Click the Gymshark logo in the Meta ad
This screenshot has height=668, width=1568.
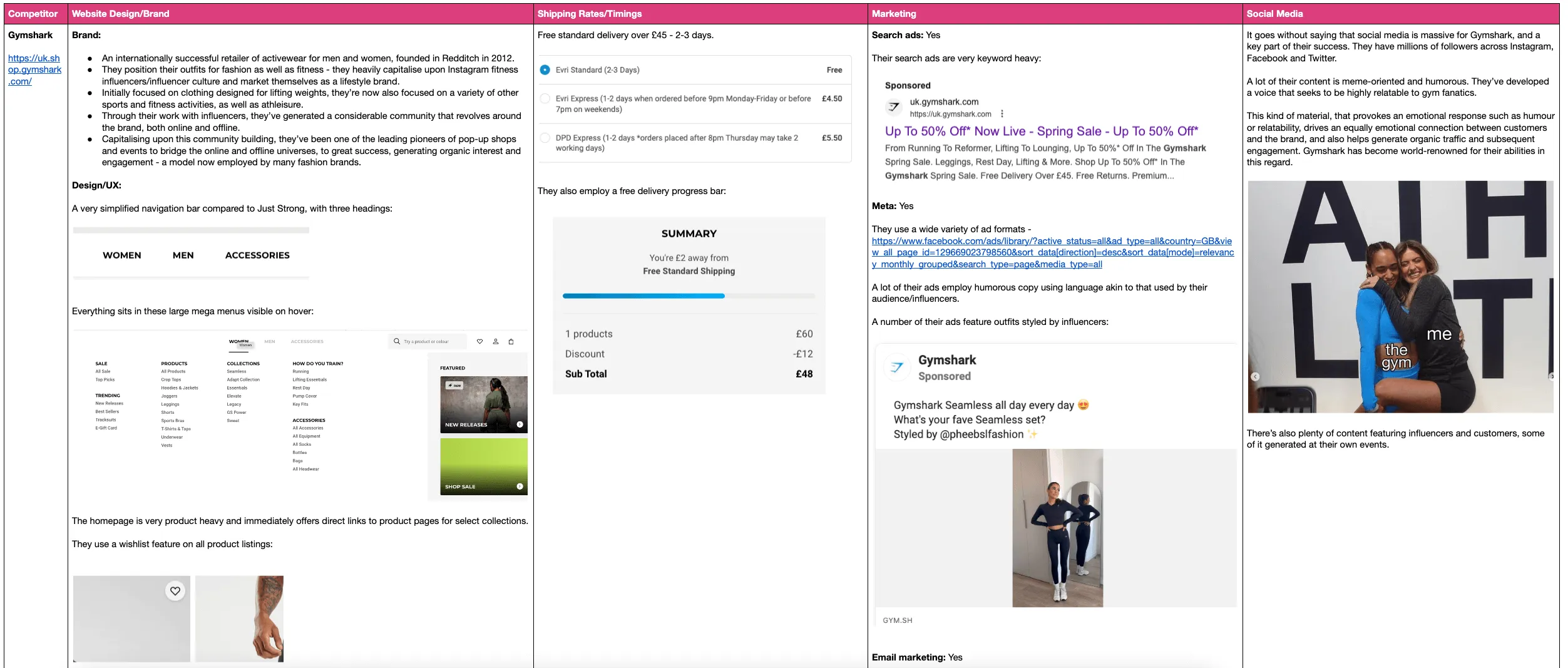pos(897,367)
